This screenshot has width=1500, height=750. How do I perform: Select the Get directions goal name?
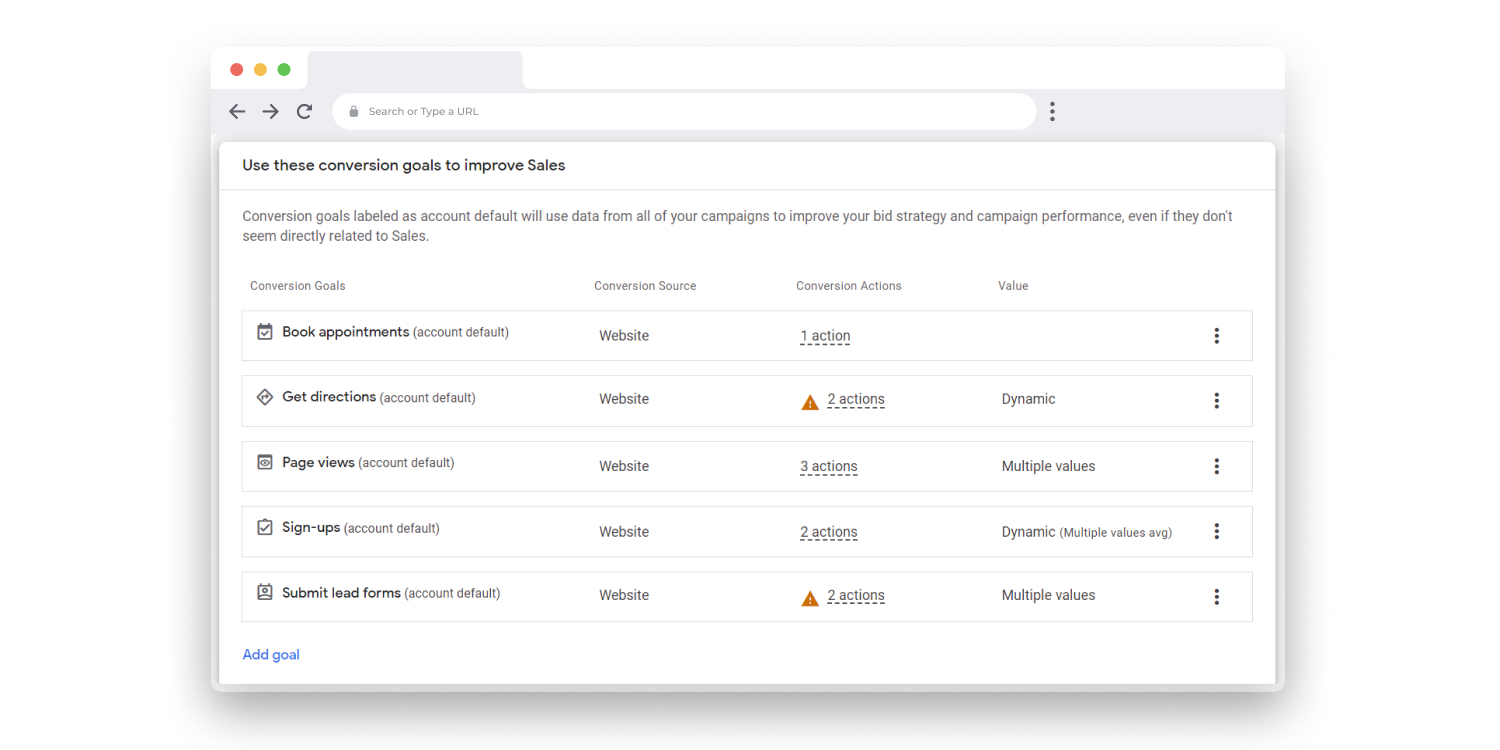[329, 397]
